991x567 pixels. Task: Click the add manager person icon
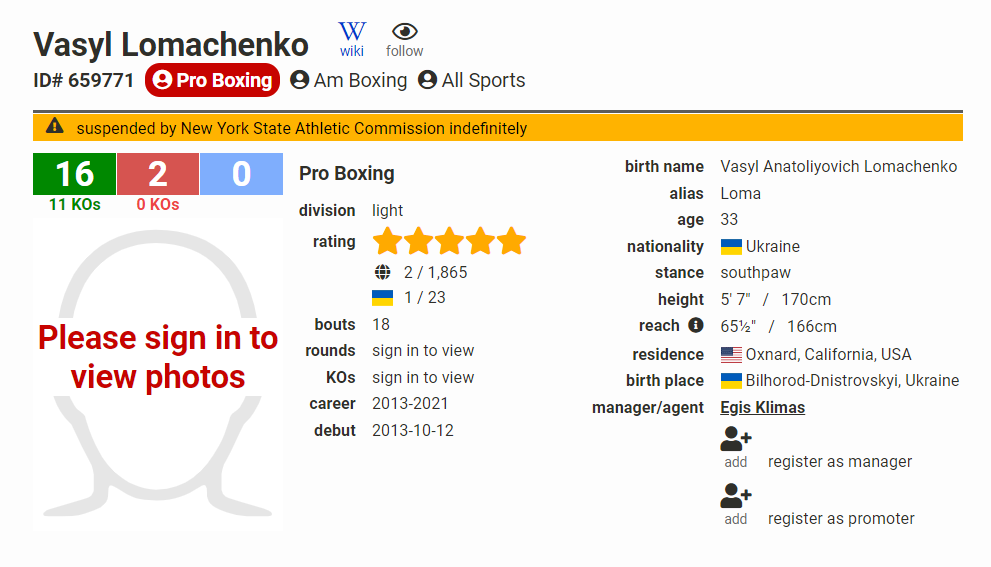(736, 438)
